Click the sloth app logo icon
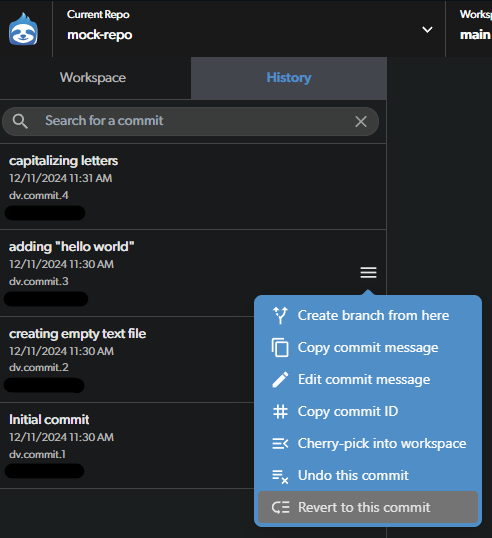The width and height of the screenshot is (492, 538). click(23, 29)
